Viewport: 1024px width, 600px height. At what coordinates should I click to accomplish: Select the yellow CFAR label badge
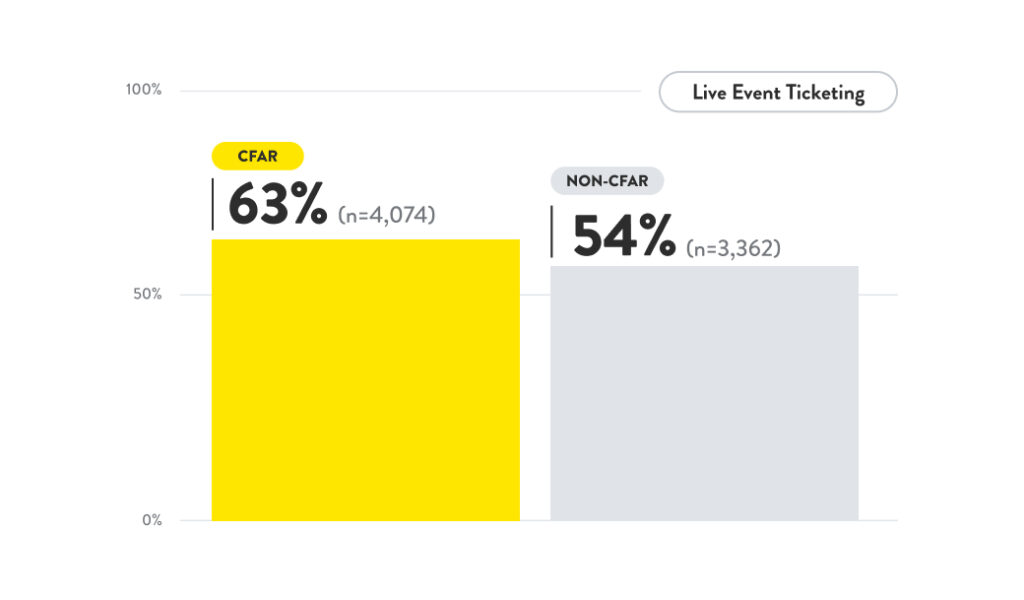point(257,156)
